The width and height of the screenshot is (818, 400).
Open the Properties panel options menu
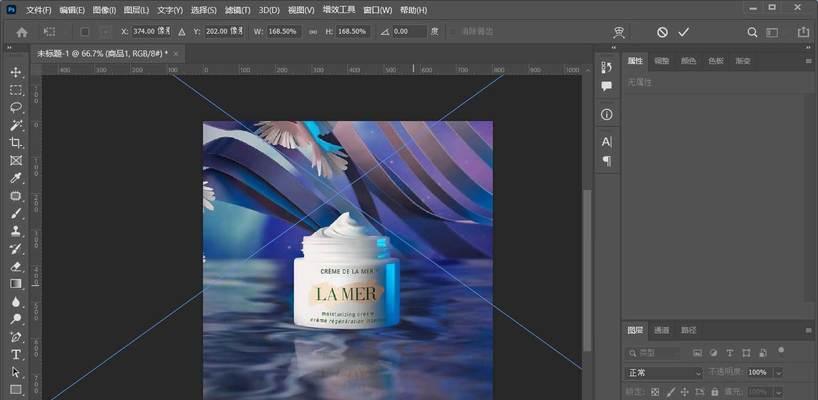click(x=809, y=61)
